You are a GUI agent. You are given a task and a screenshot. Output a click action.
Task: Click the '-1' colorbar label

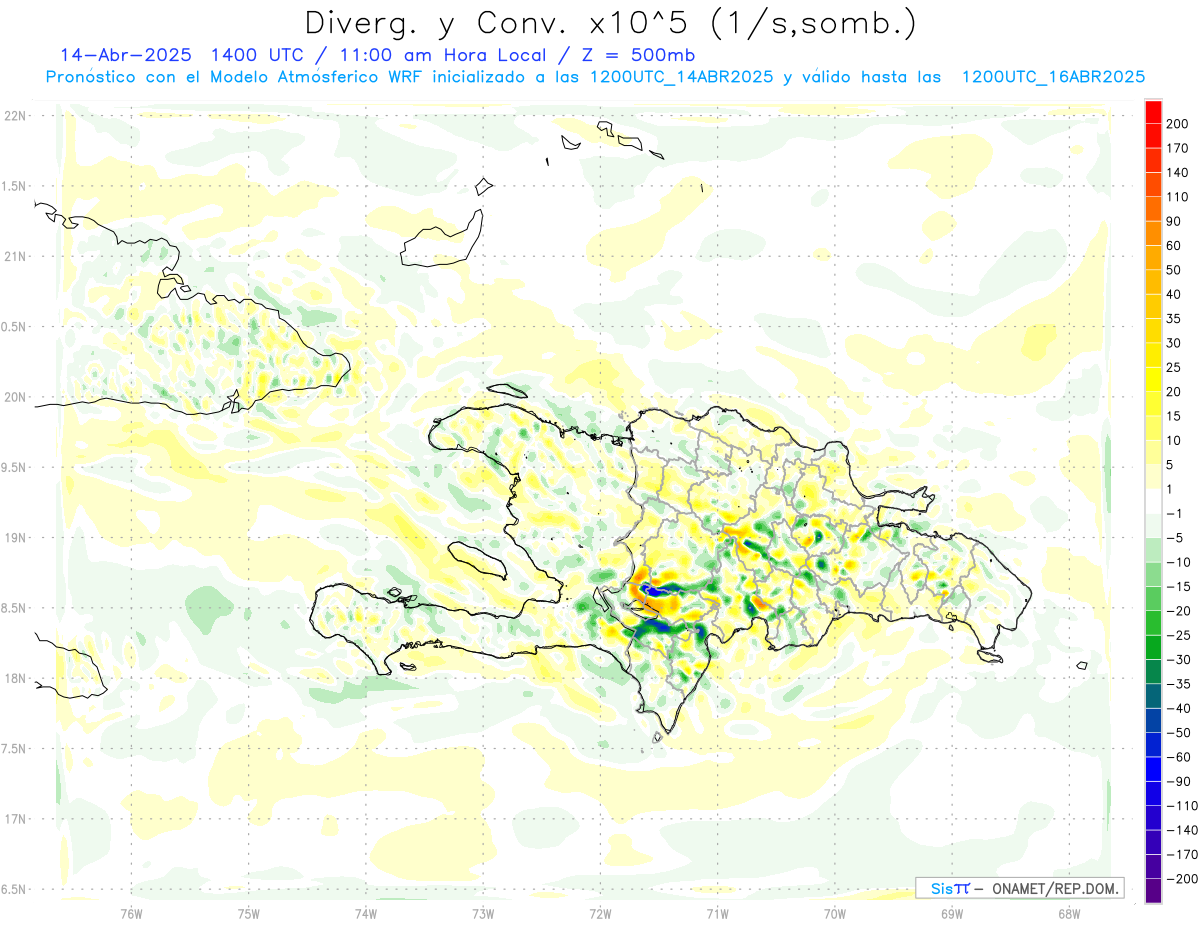[x=1174, y=514]
